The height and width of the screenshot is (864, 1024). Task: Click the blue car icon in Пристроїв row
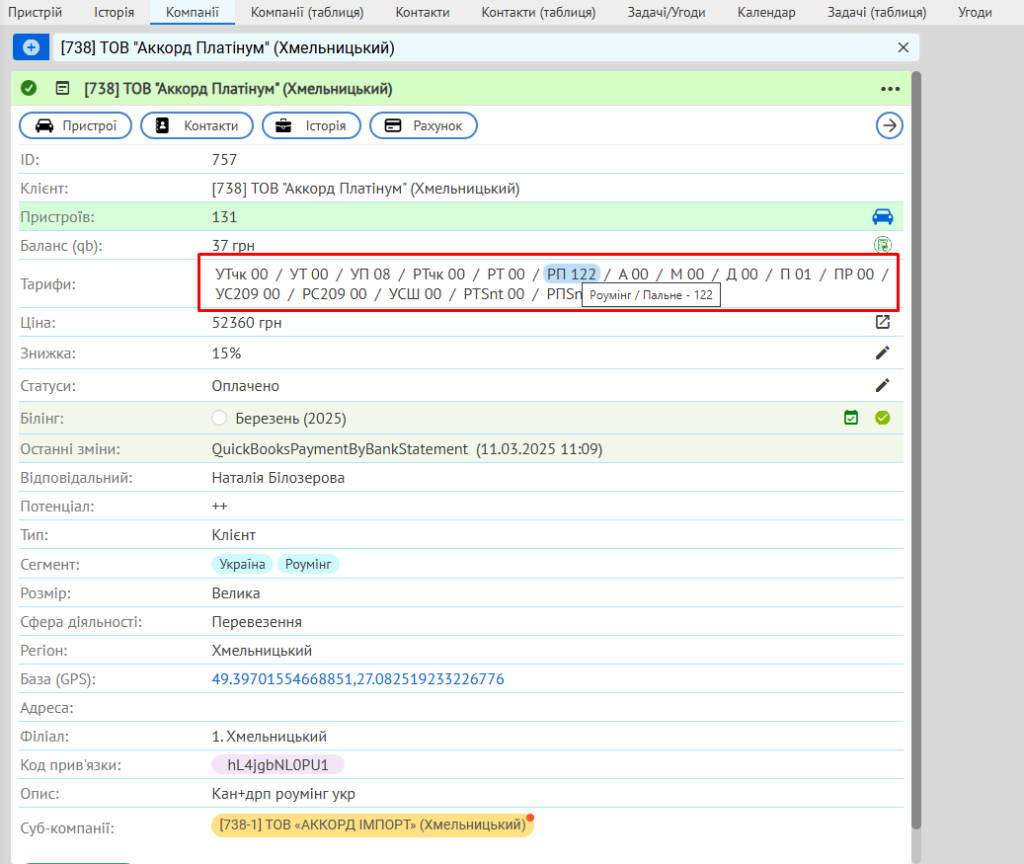pyautogui.click(x=882, y=217)
